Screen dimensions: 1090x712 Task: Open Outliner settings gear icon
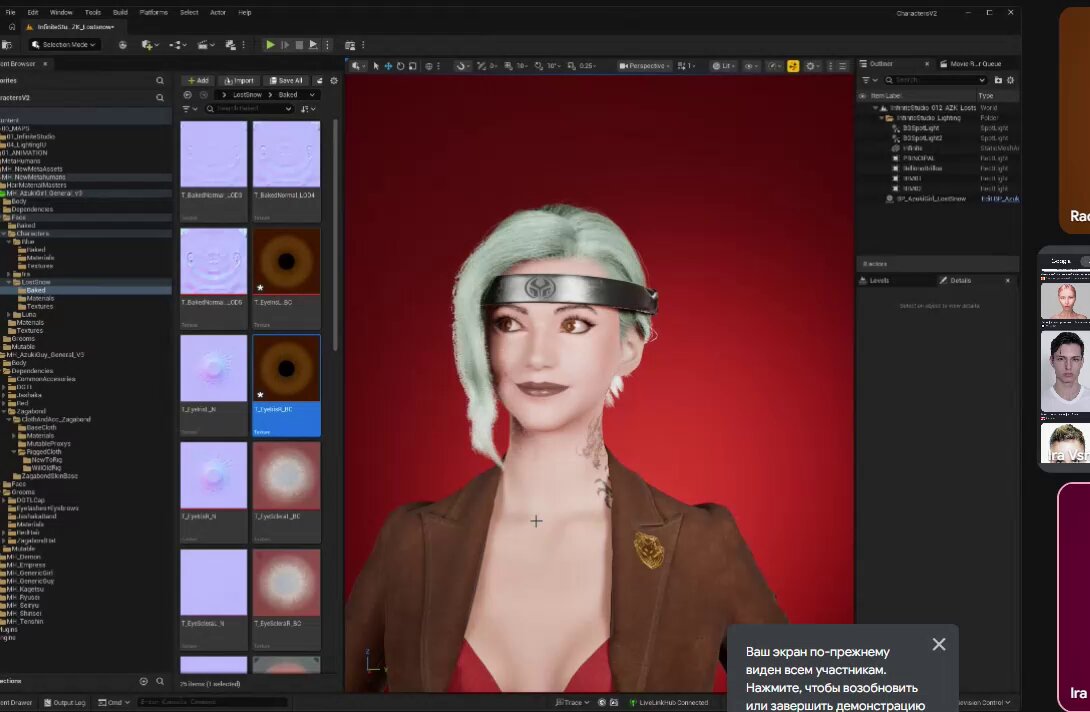pos(1010,80)
